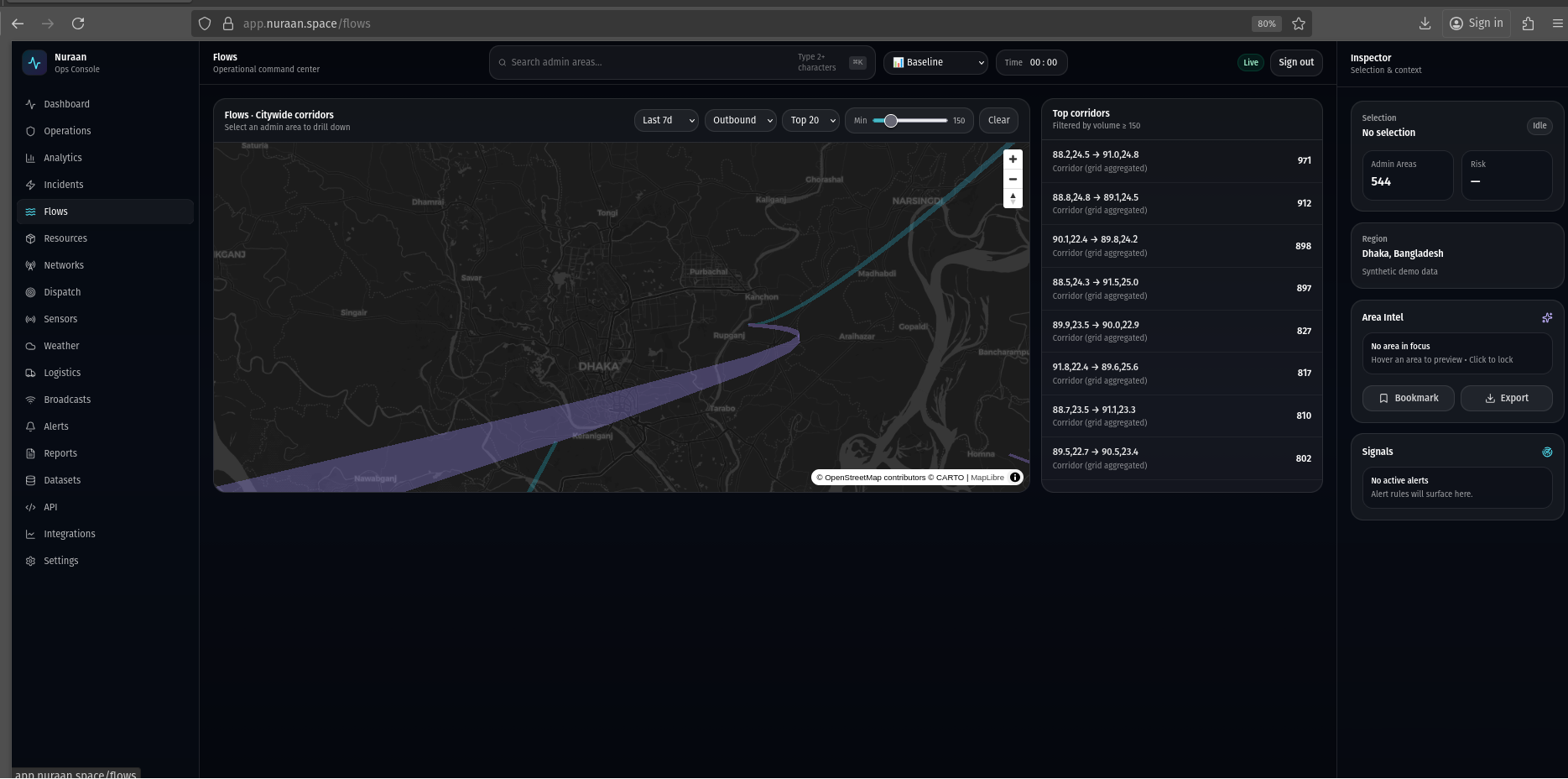
Task: Click the map zoom out minus icon
Action: [x=1013, y=180]
